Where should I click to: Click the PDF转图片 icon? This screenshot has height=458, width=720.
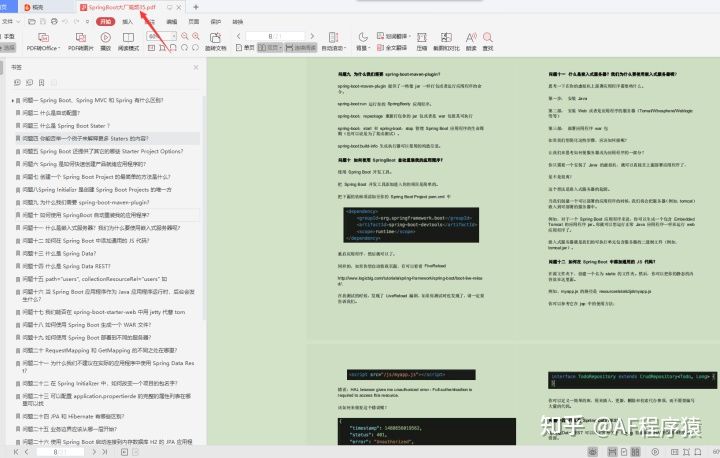[81, 38]
